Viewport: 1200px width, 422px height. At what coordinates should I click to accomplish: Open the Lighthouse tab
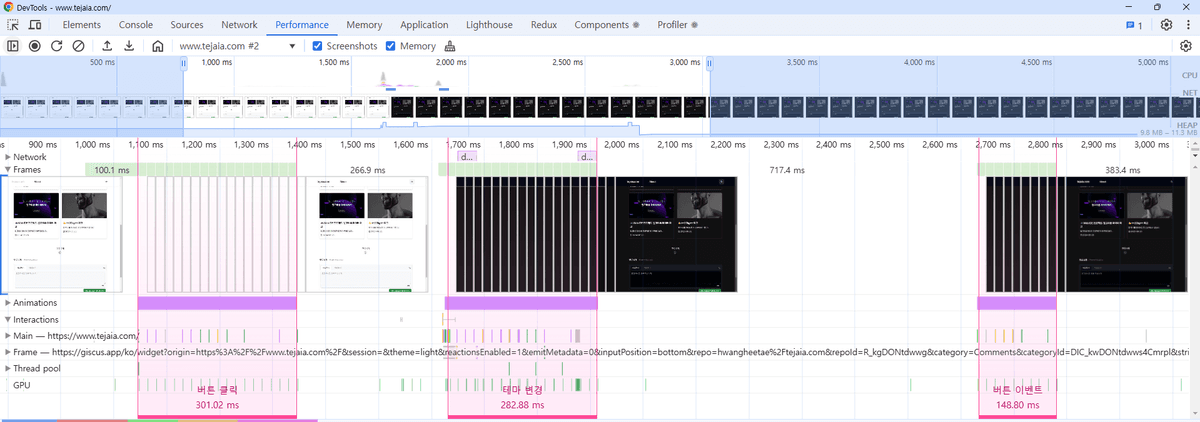(491, 24)
